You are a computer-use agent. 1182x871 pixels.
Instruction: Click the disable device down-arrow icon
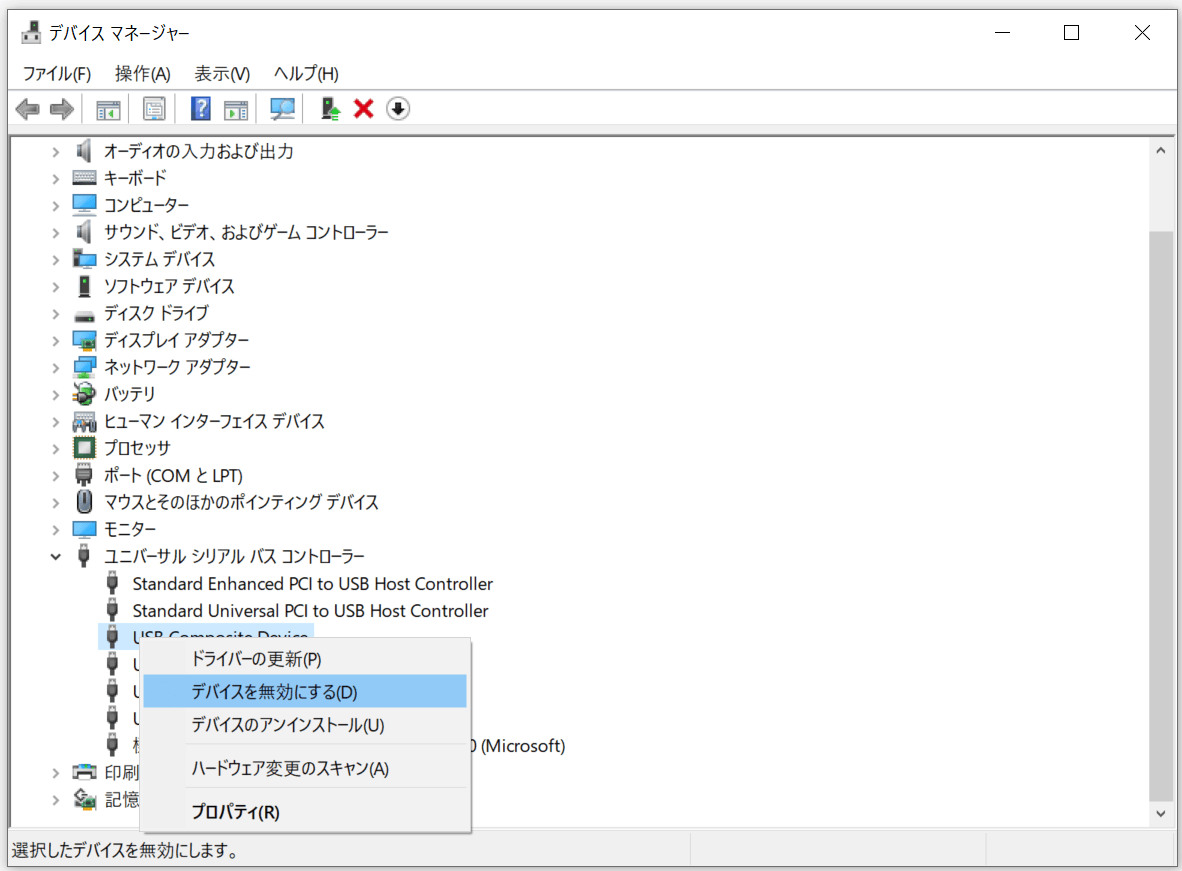[398, 109]
